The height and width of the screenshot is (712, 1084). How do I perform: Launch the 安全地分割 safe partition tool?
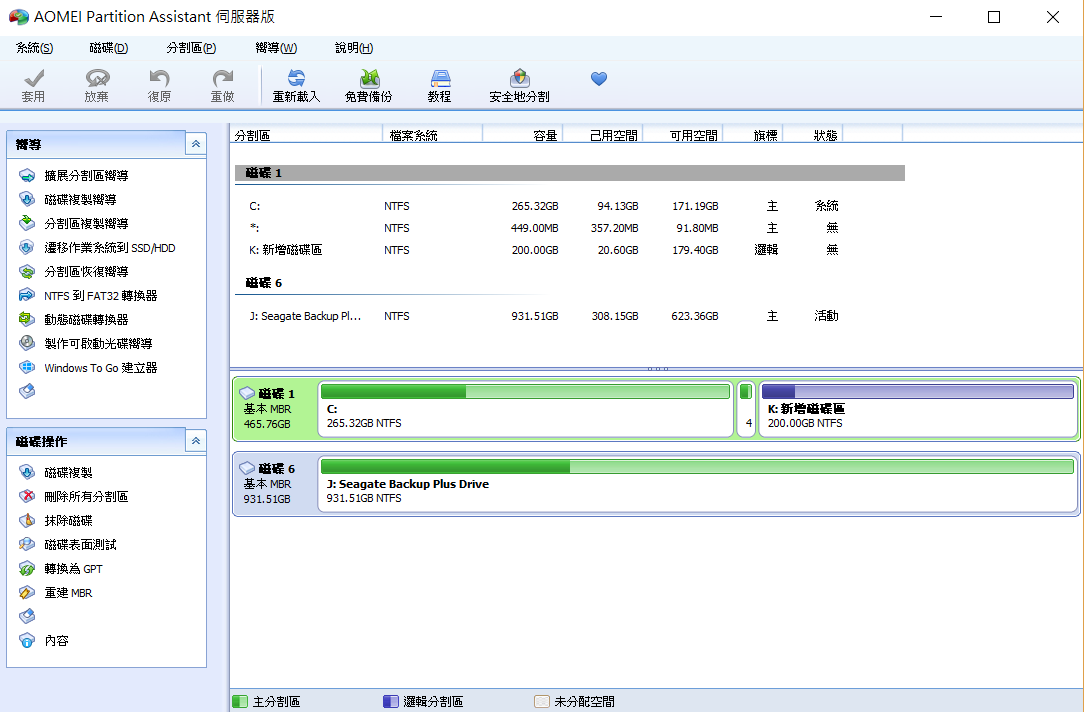coord(519,86)
